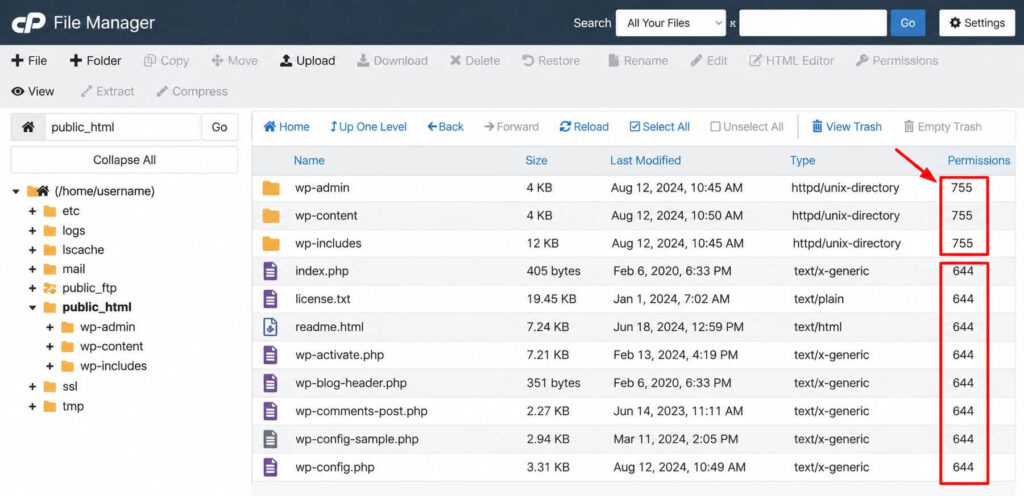Click the wp-content folder icon in list
The image size is (1024, 496).
pyautogui.click(x=271, y=216)
